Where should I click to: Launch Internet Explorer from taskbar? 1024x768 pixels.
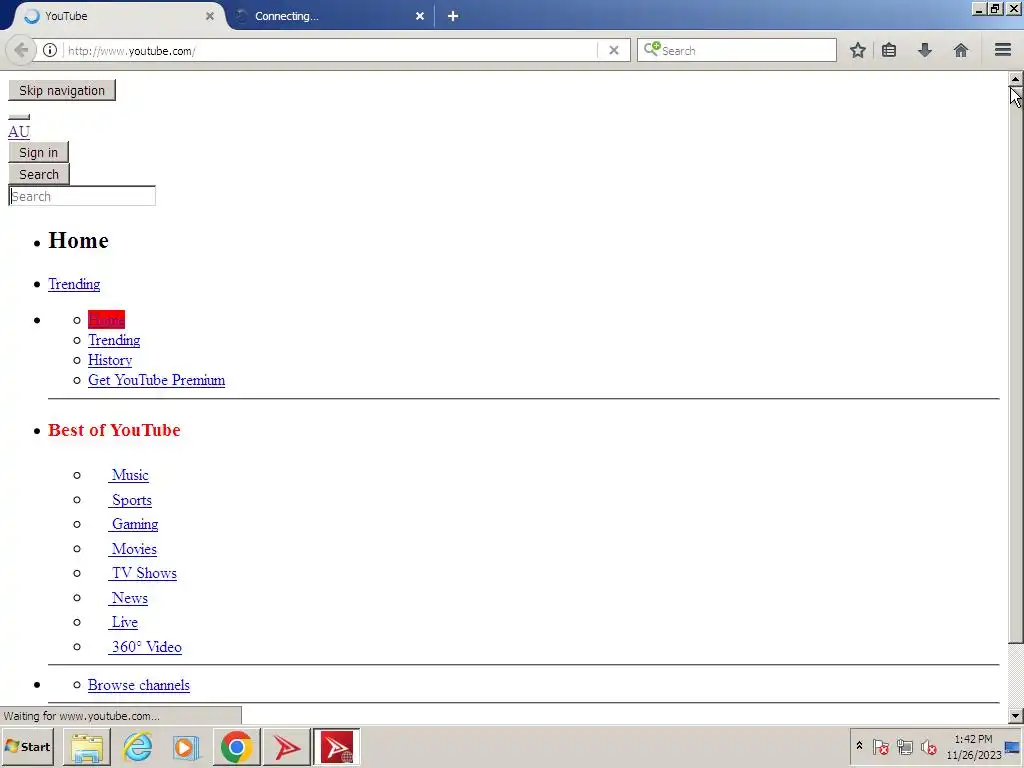coord(138,746)
